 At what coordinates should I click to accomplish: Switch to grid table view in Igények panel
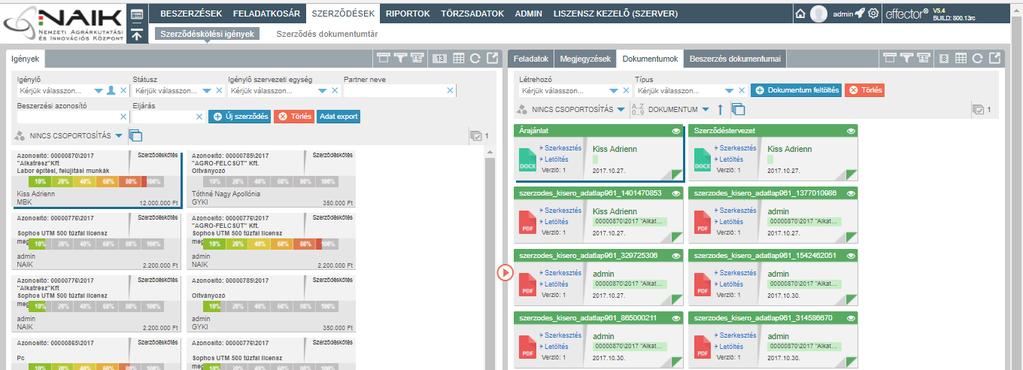point(459,59)
